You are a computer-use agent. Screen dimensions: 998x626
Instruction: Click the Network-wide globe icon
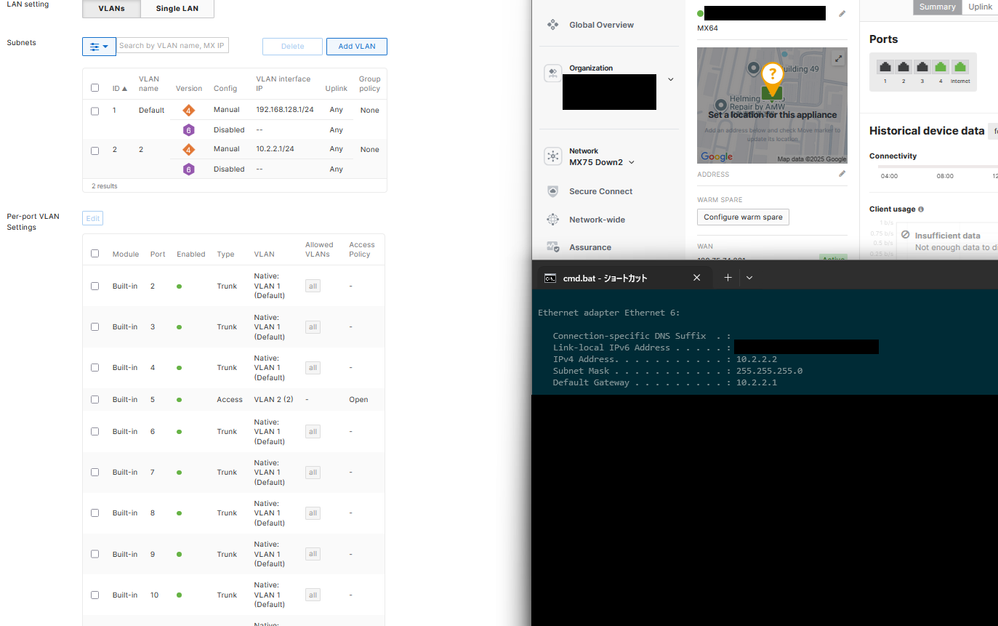tap(553, 219)
